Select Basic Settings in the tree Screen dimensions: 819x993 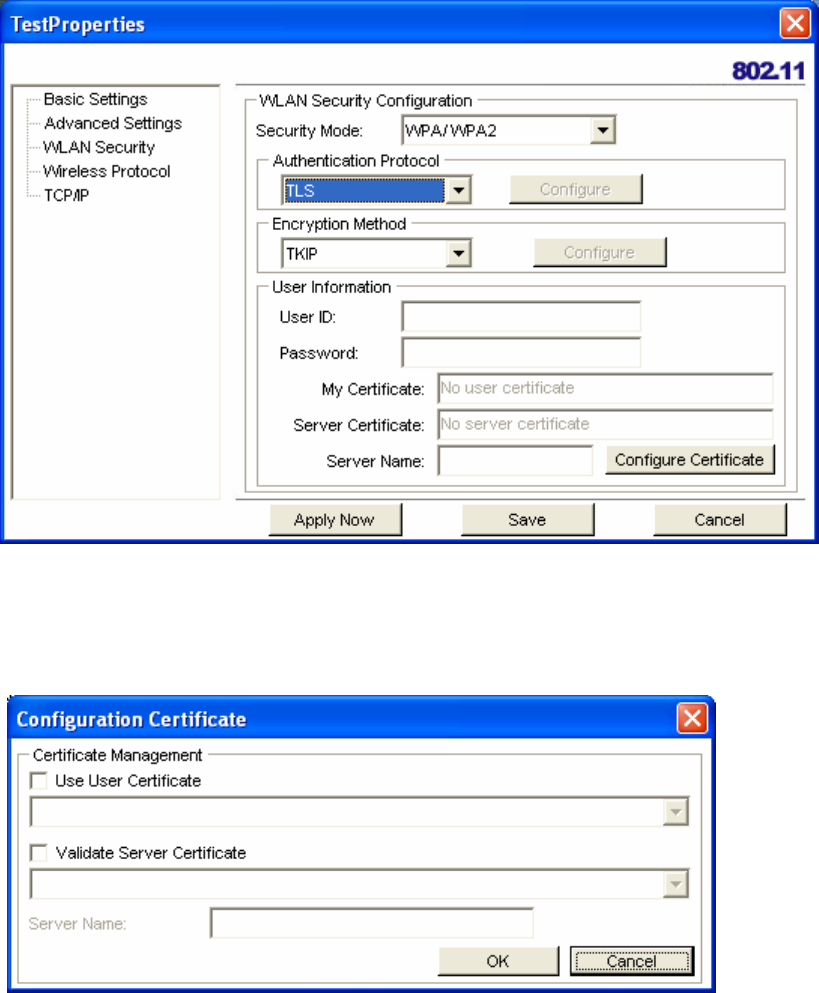pyautogui.click(x=95, y=99)
